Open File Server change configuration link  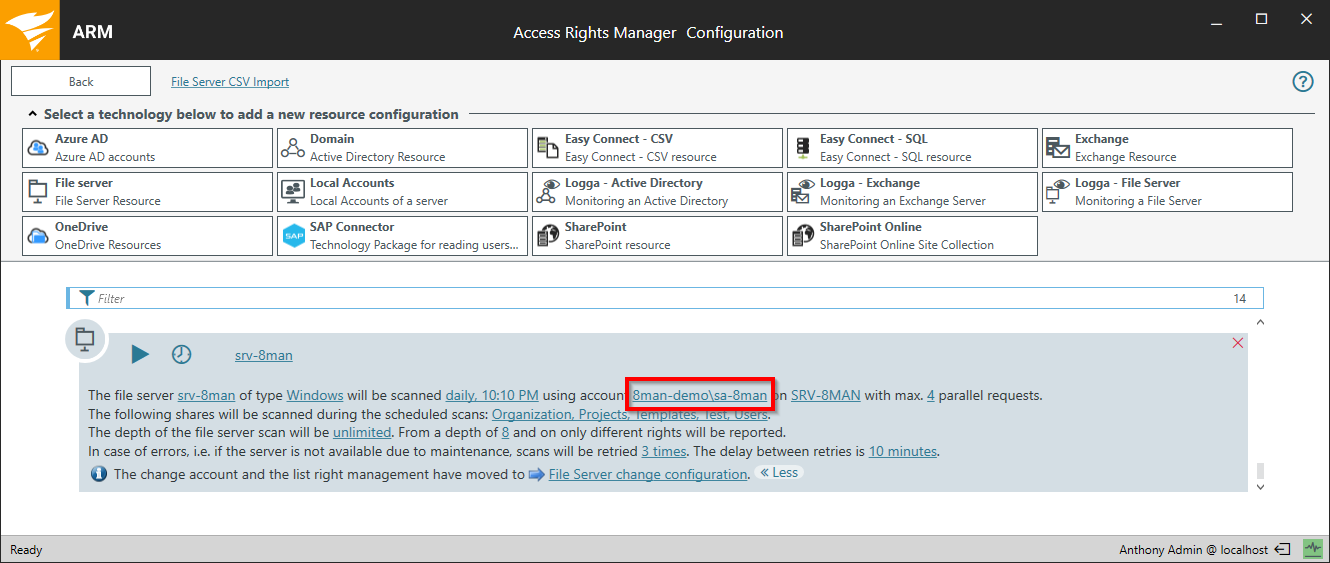pos(648,474)
